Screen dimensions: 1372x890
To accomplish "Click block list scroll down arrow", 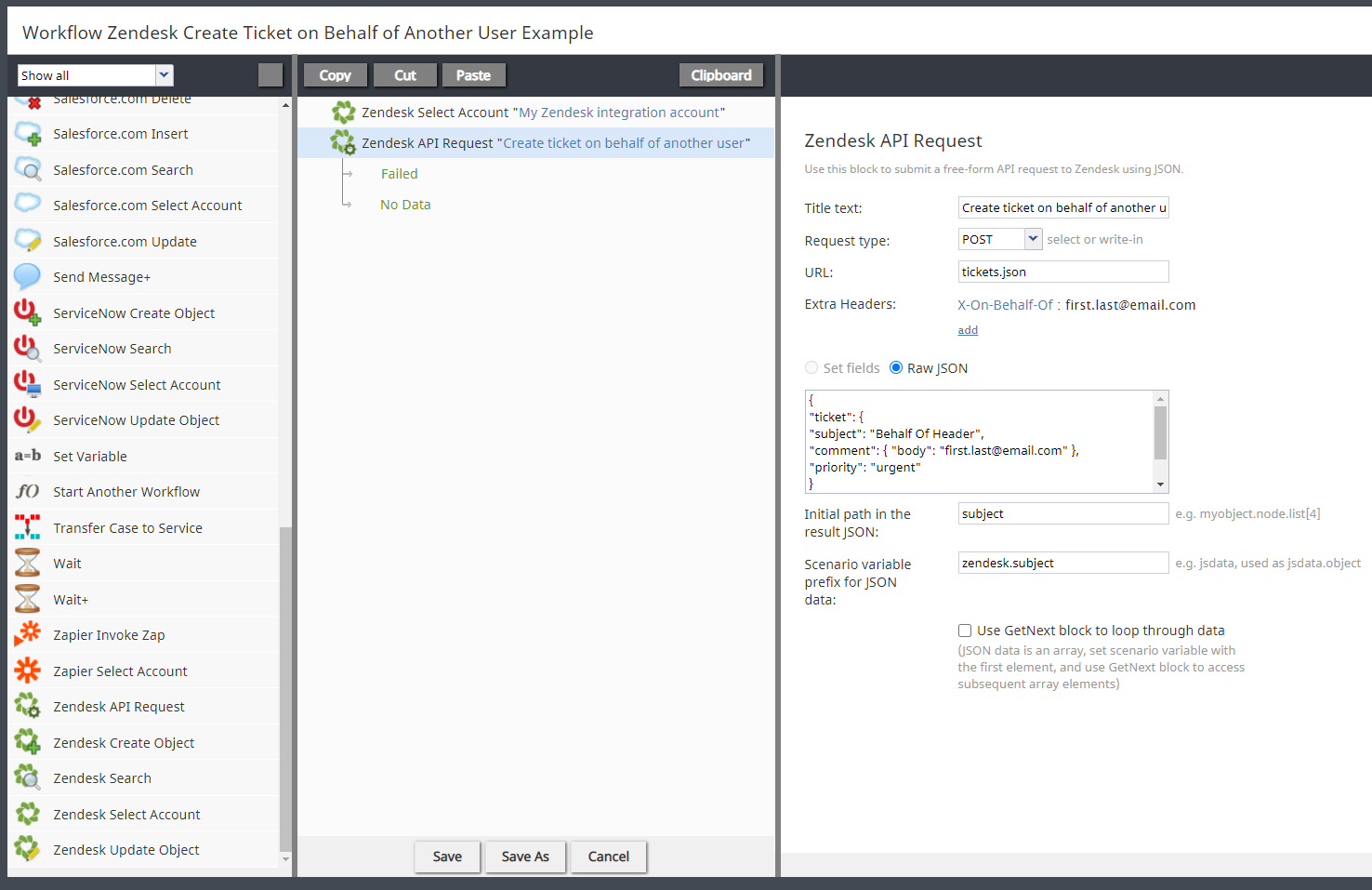I will click(x=285, y=859).
